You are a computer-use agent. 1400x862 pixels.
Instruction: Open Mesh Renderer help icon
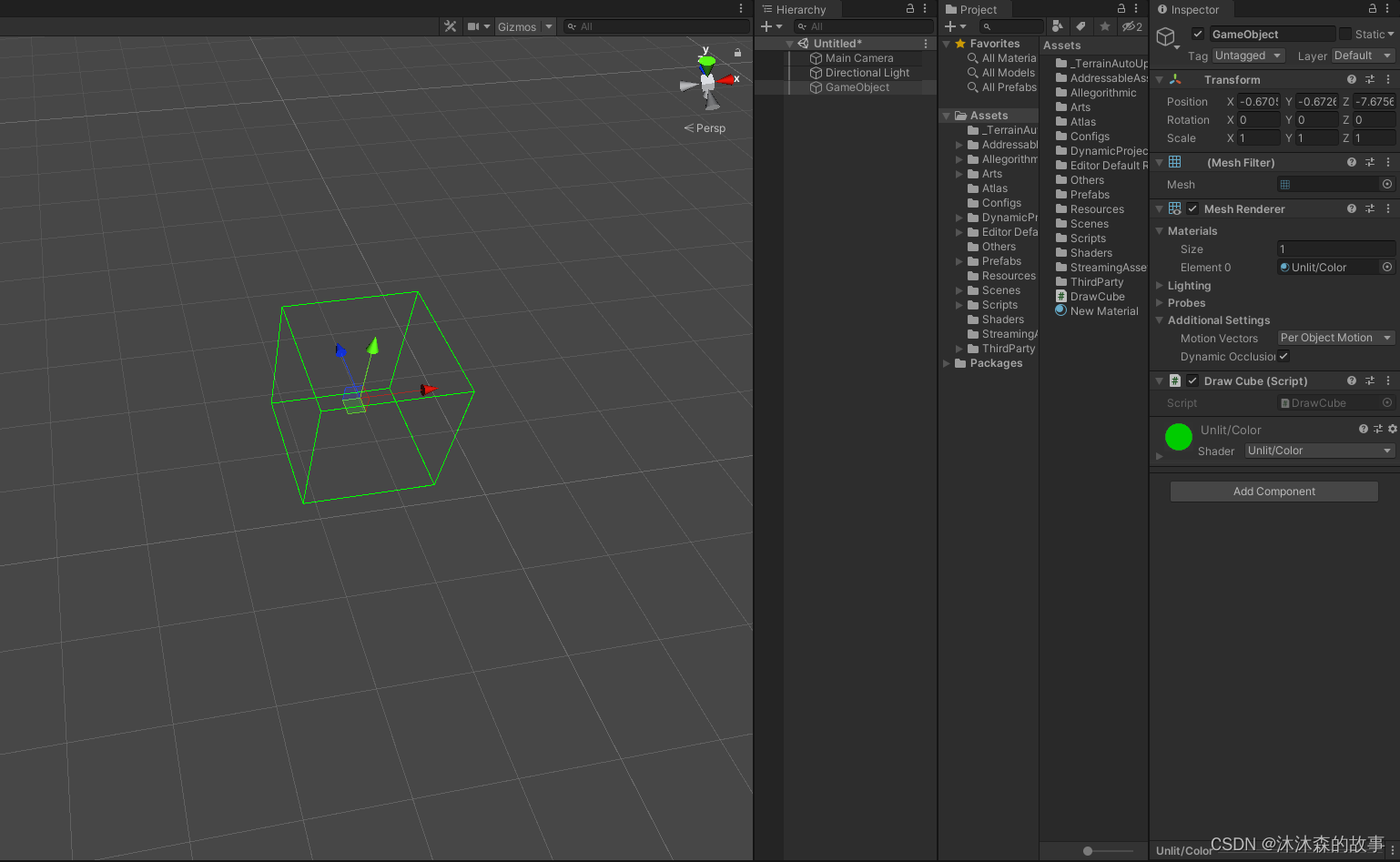1352,208
